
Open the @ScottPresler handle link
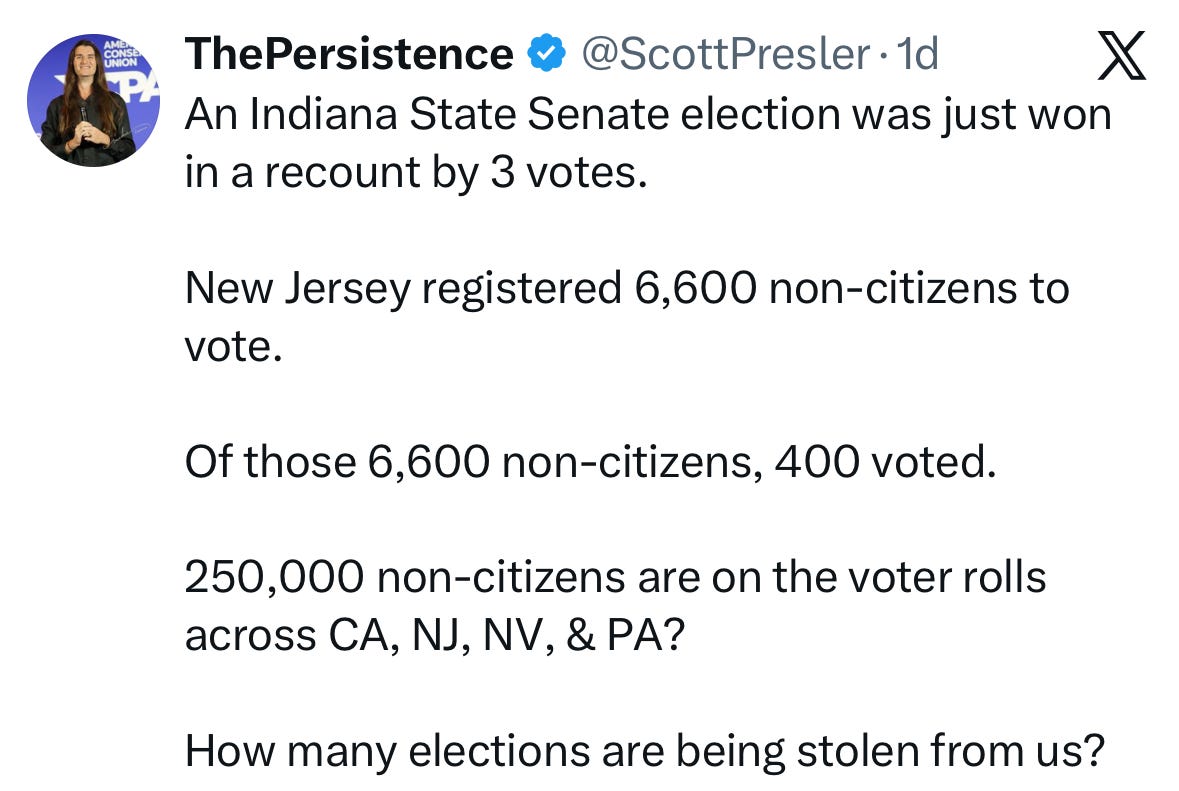point(726,54)
